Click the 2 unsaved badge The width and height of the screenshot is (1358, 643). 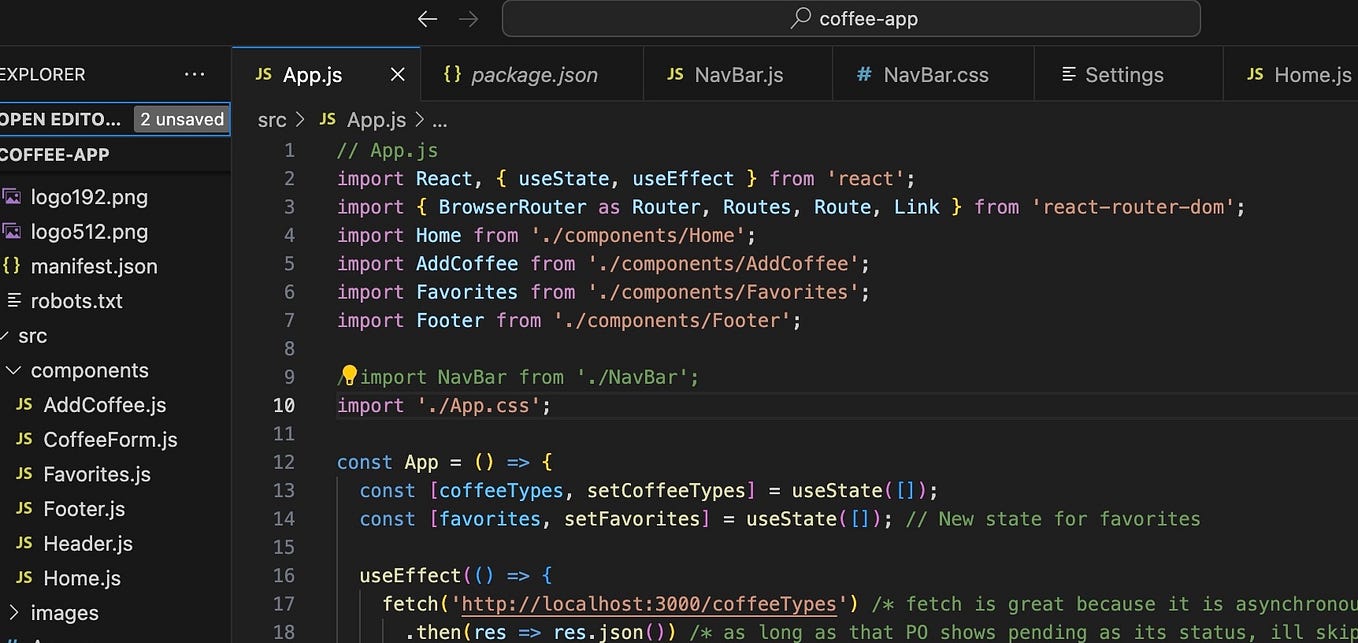coord(182,119)
